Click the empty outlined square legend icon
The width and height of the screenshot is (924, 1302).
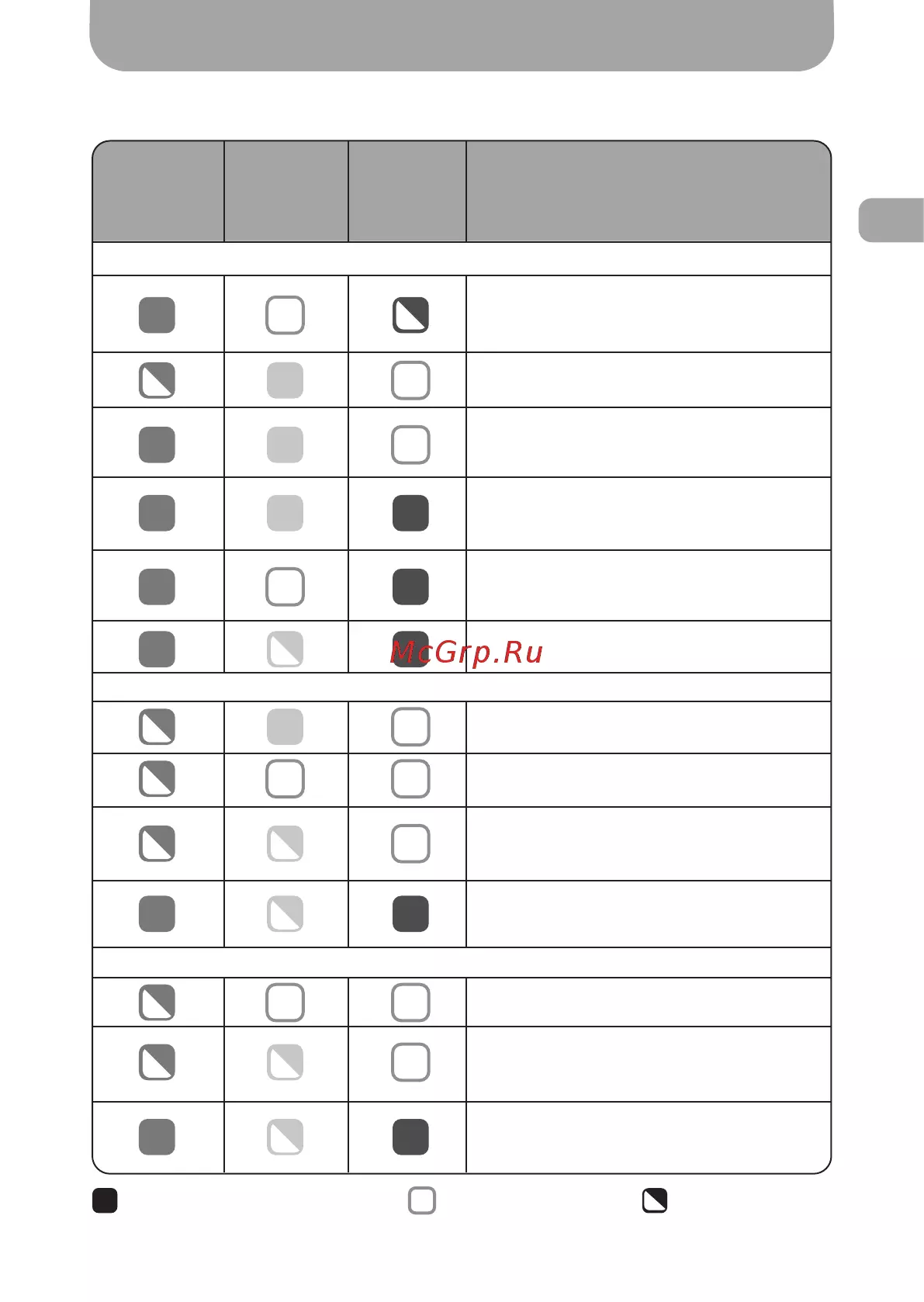422,1200
